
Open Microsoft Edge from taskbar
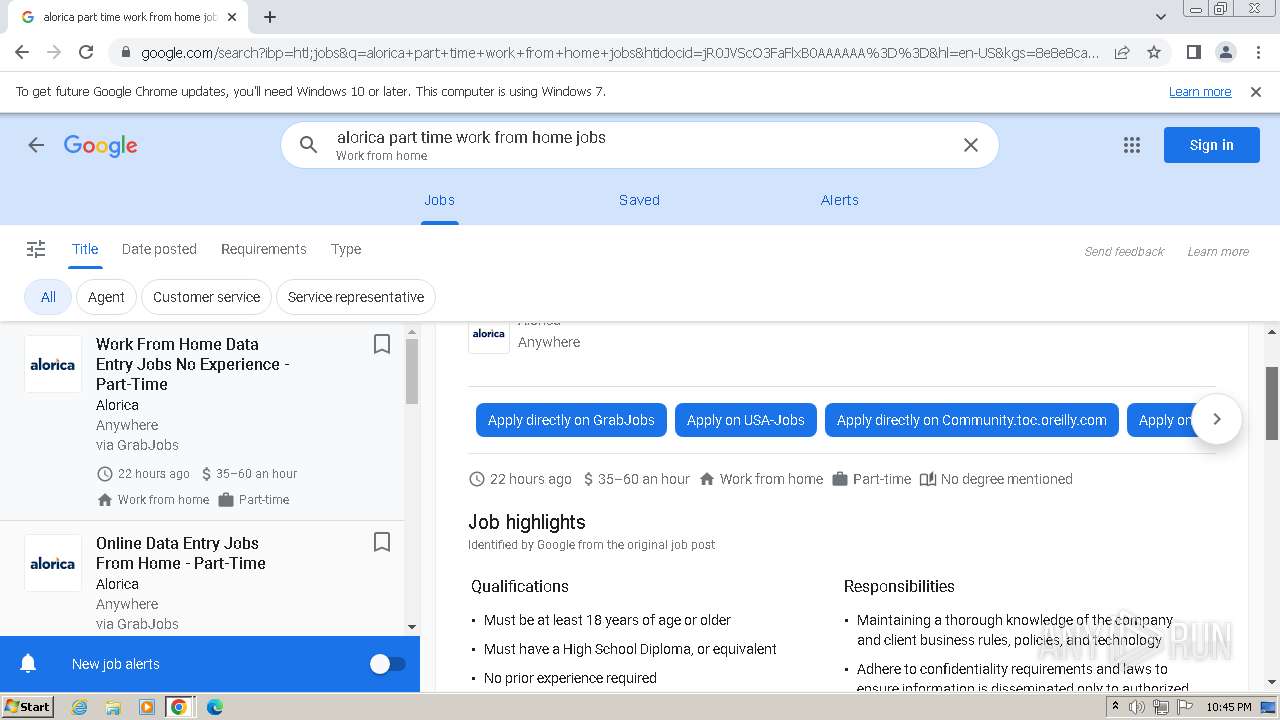[214, 707]
